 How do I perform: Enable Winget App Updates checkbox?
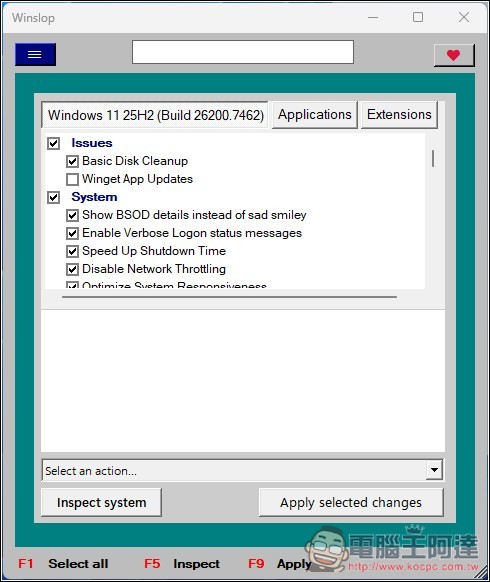pos(72,179)
